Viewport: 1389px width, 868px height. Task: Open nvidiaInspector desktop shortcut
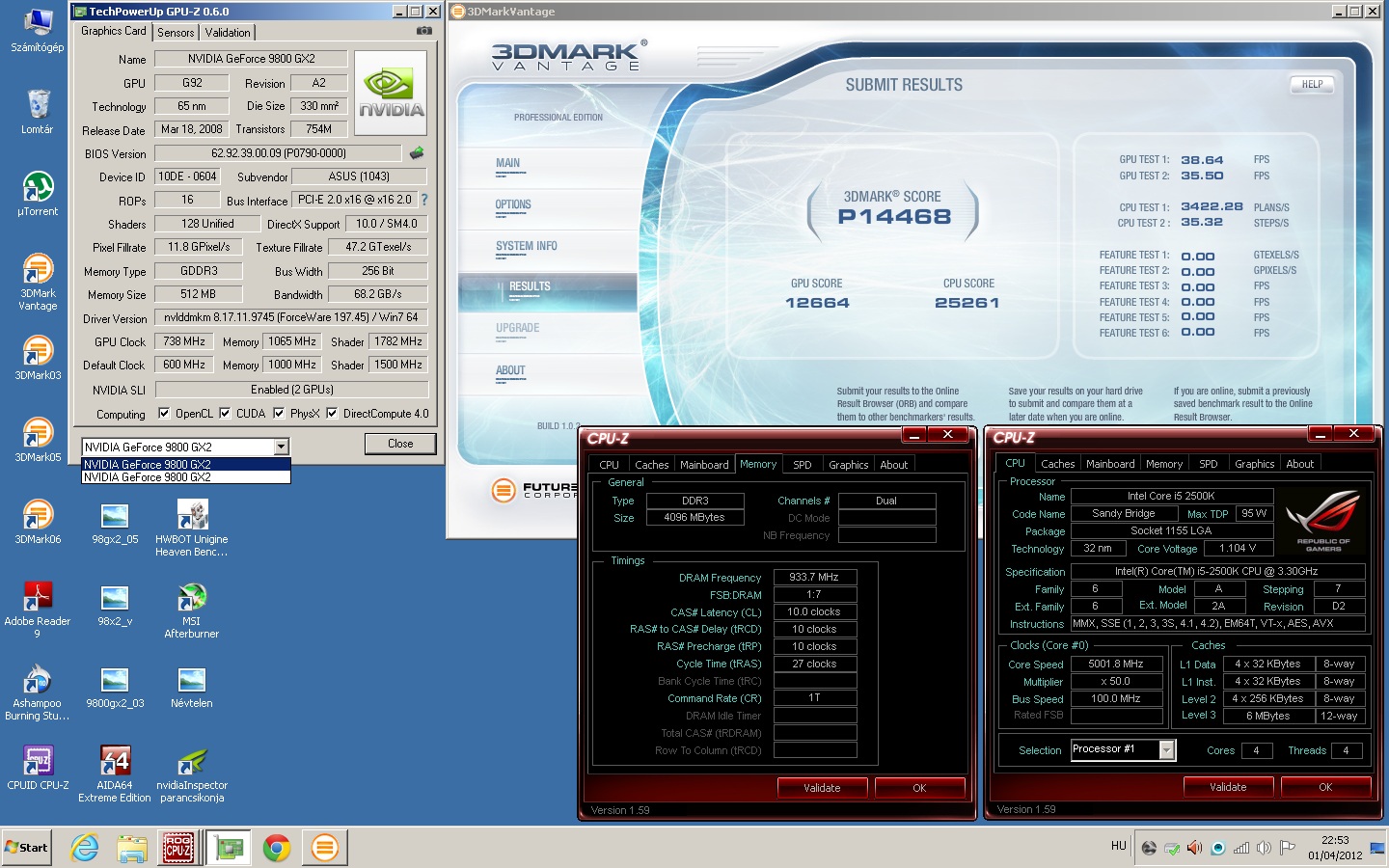click(192, 773)
